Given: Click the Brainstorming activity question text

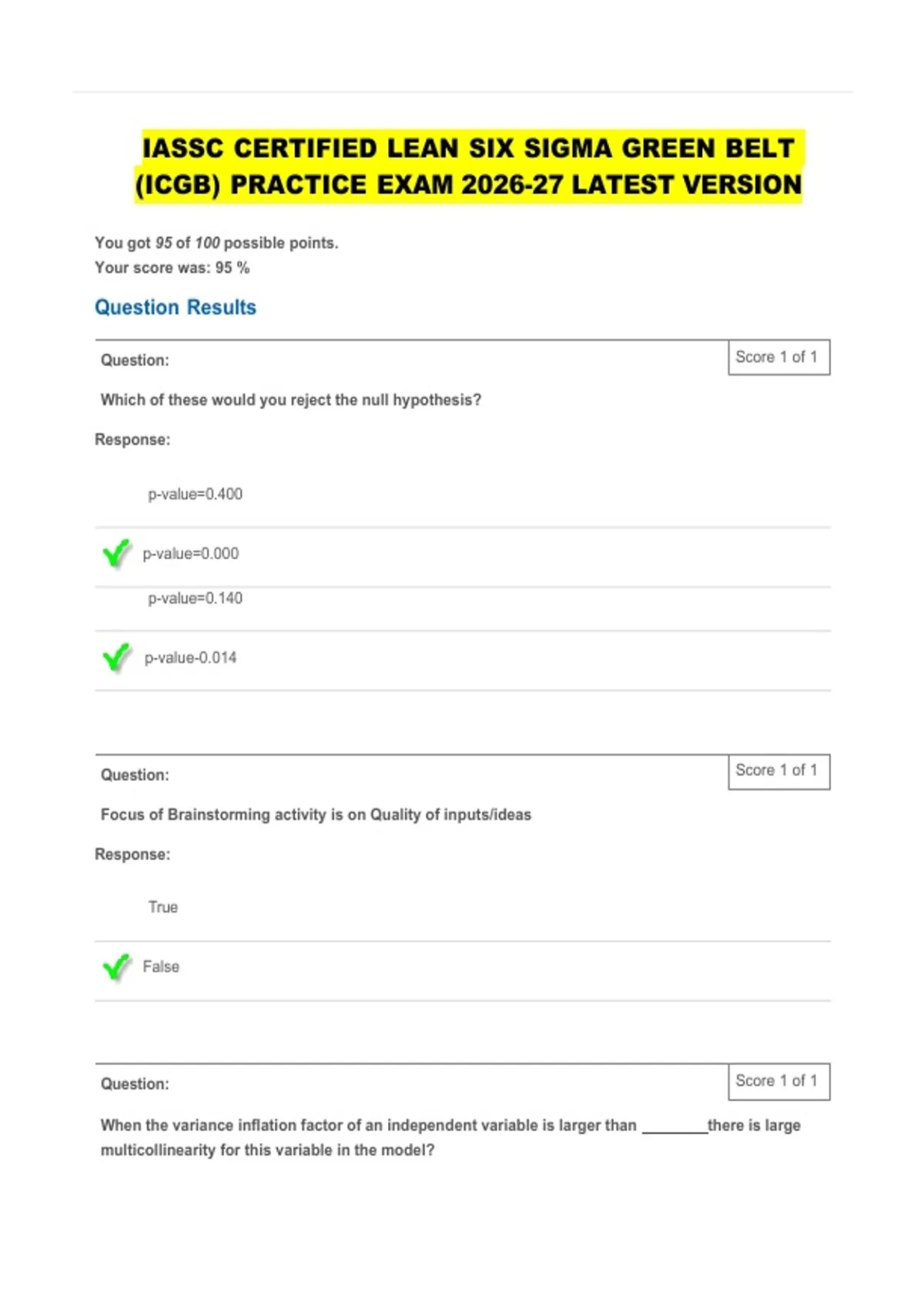Looking at the screenshot, I should 316,815.
